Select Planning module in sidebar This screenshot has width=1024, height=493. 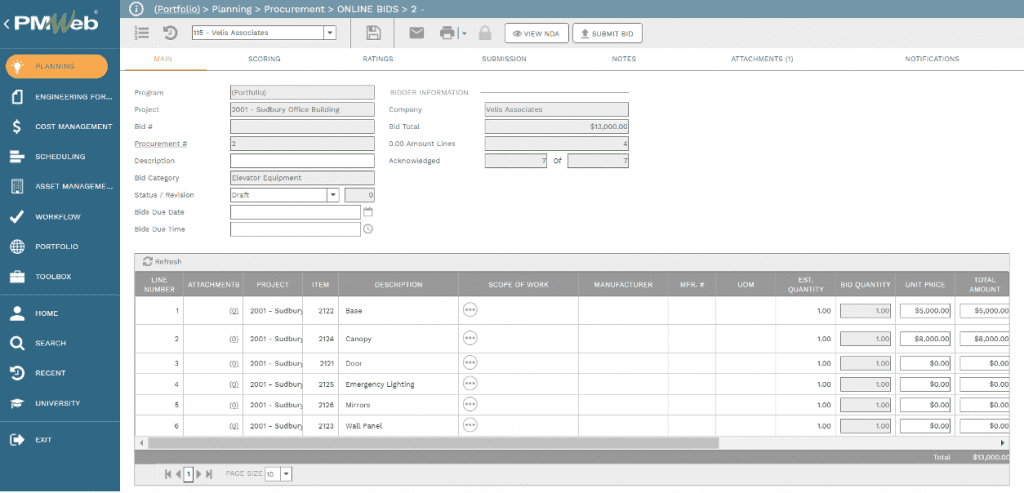click(57, 67)
